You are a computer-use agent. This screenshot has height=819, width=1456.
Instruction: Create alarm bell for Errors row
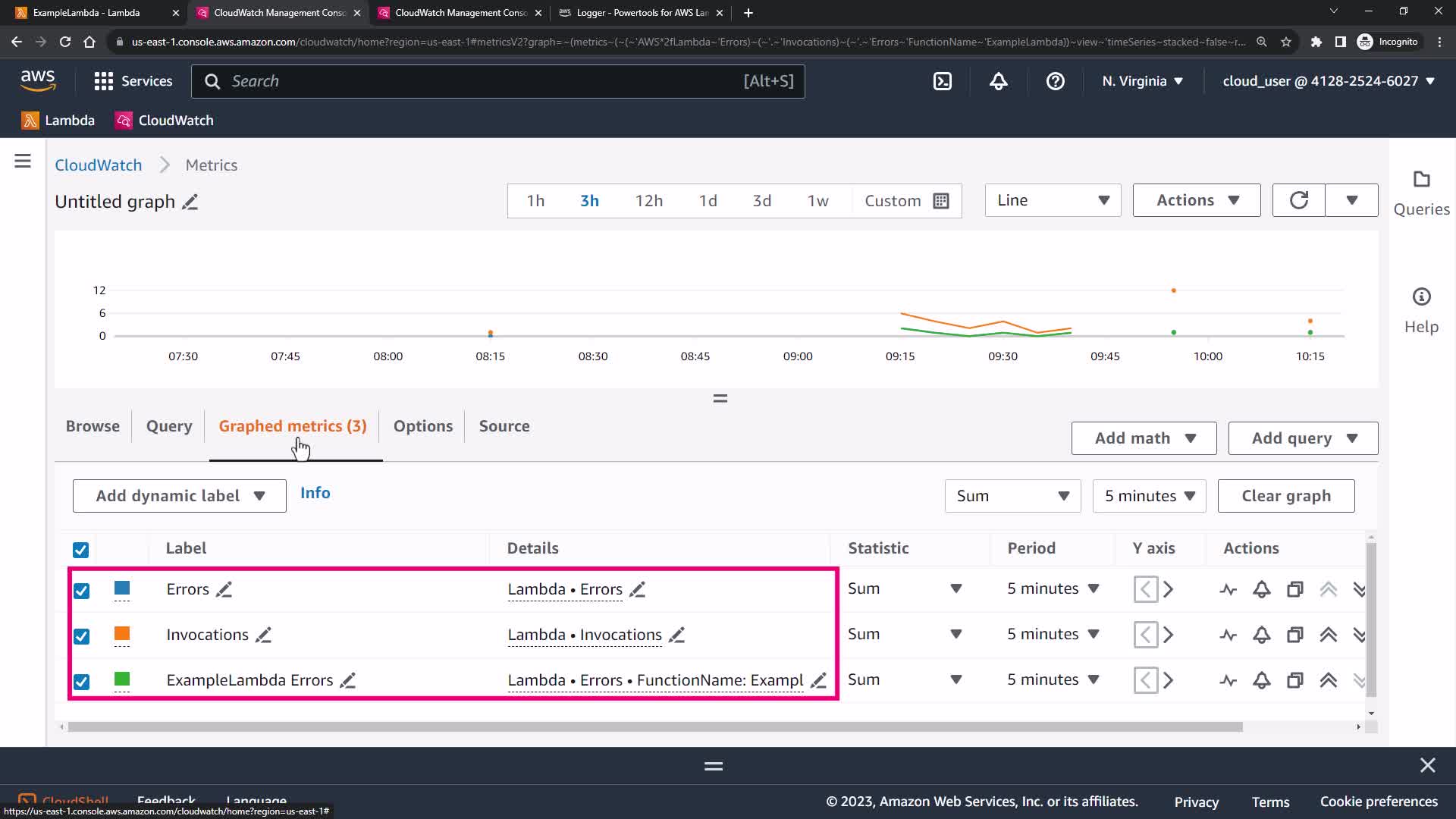point(1261,589)
